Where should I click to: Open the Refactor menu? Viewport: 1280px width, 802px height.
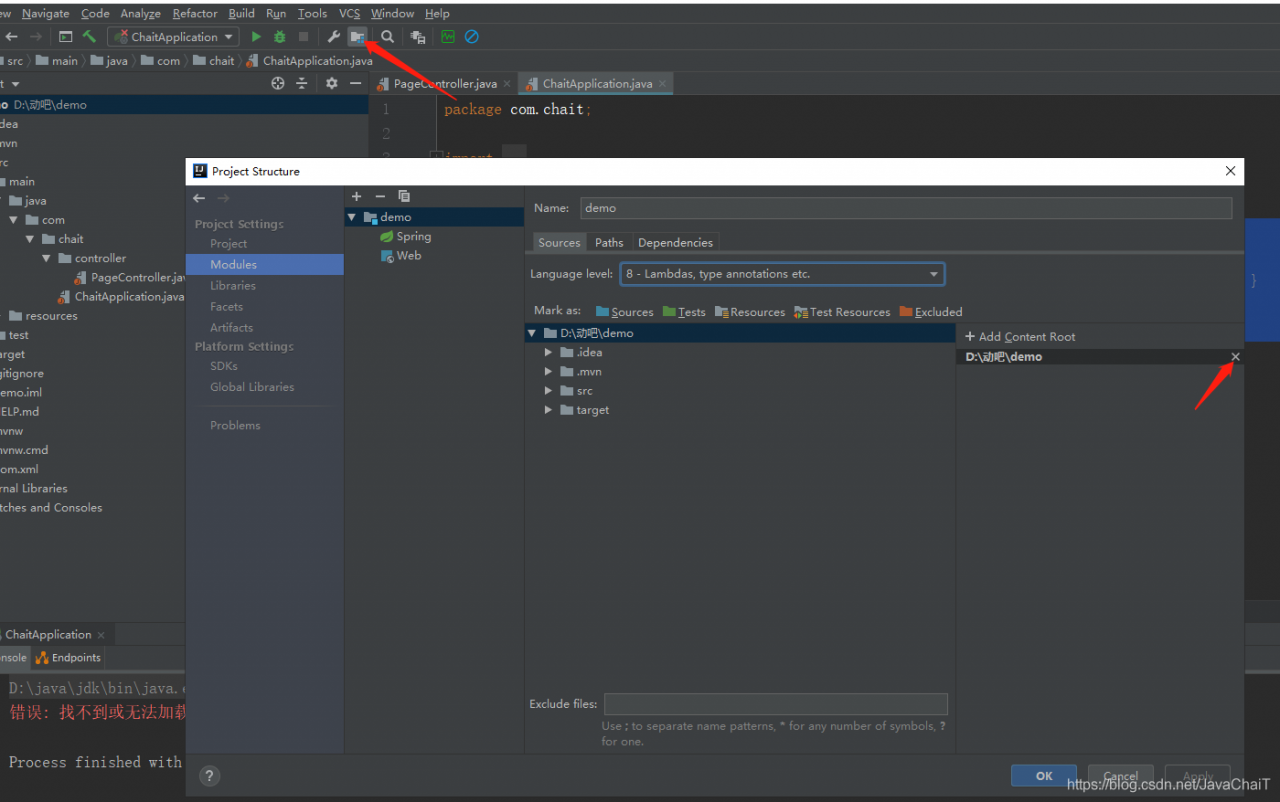point(195,13)
